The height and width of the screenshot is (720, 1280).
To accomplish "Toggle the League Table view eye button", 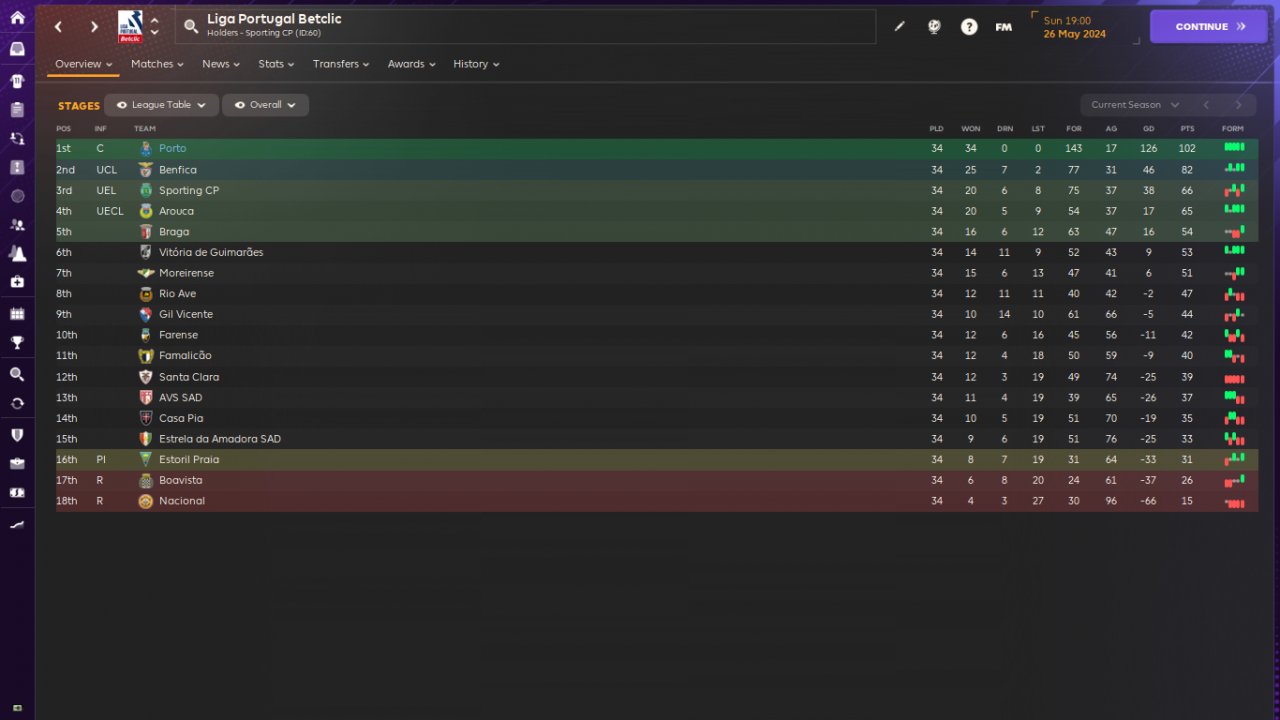I will [x=161, y=105].
